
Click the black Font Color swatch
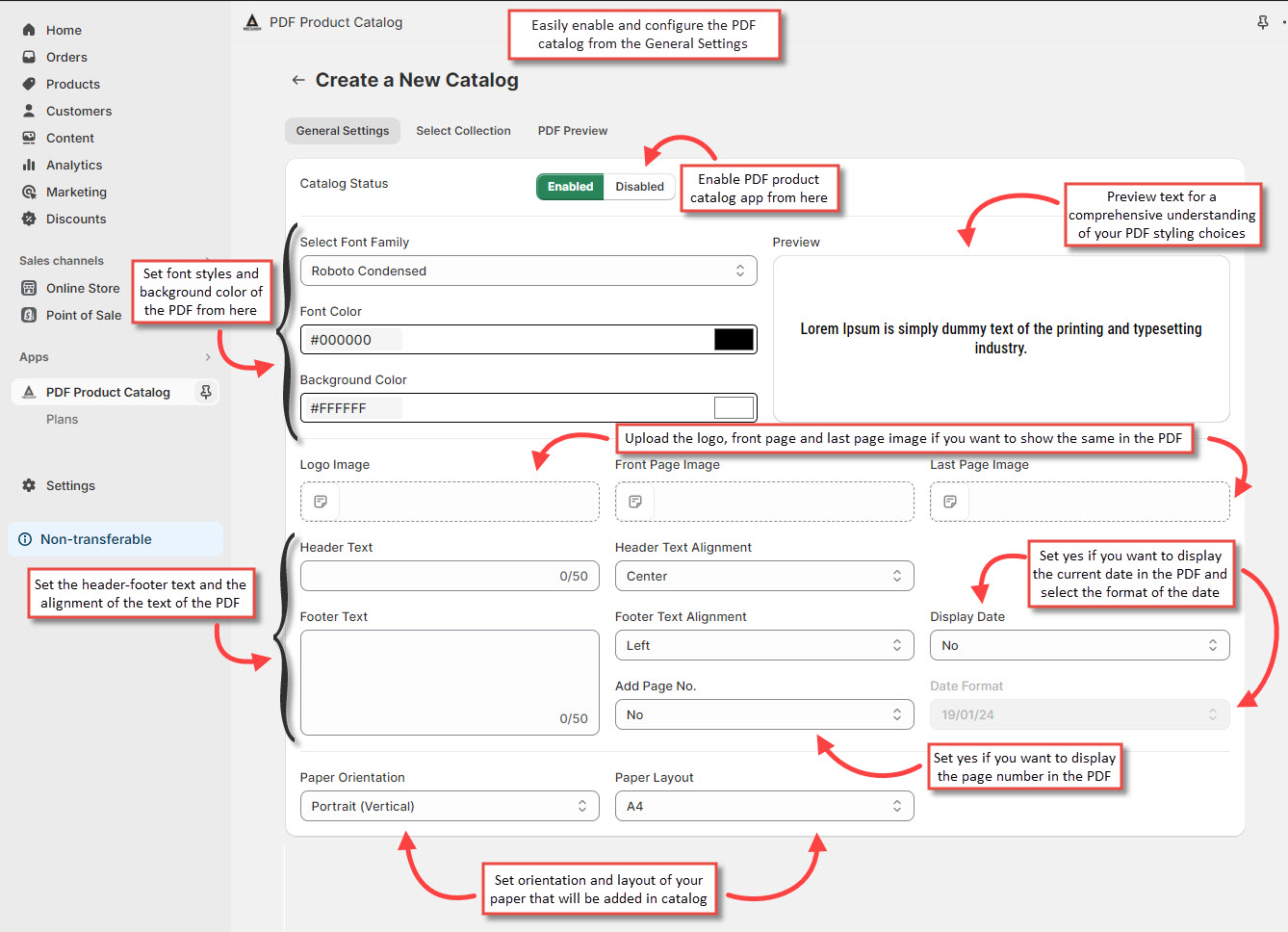[x=732, y=339]
